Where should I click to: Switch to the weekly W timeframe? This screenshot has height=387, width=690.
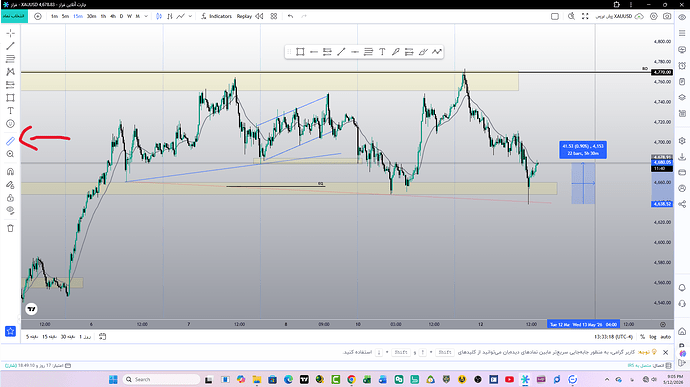point(129,16)
